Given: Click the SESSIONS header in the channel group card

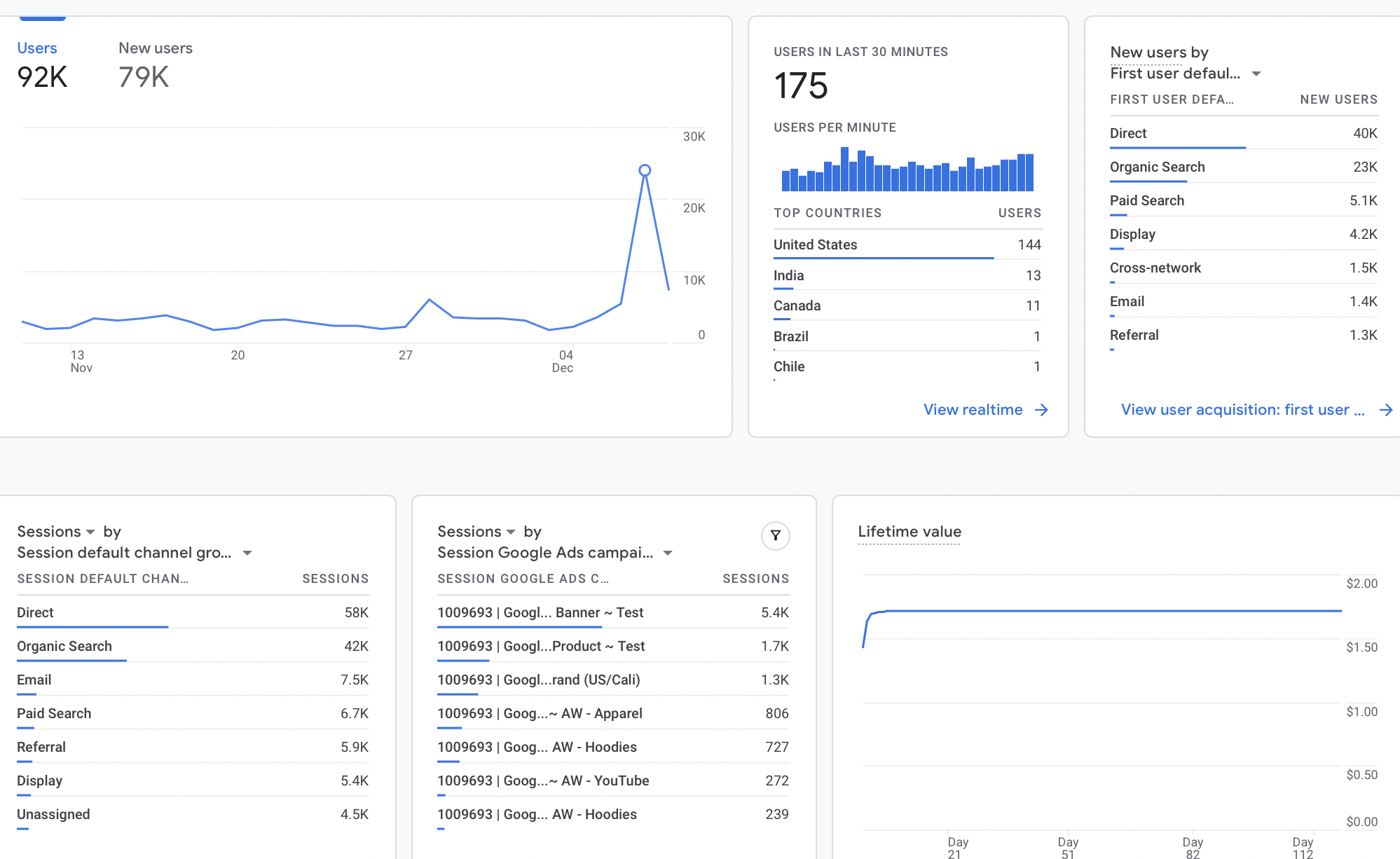Looking at the screenshot, I should 335,579.
